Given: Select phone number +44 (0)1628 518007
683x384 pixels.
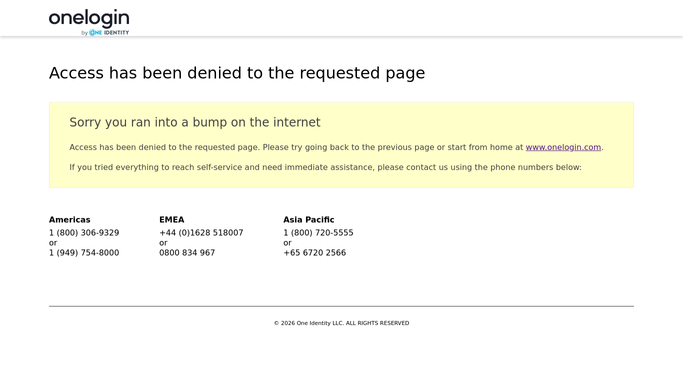Looking at the screenshot, I should 201,233.
